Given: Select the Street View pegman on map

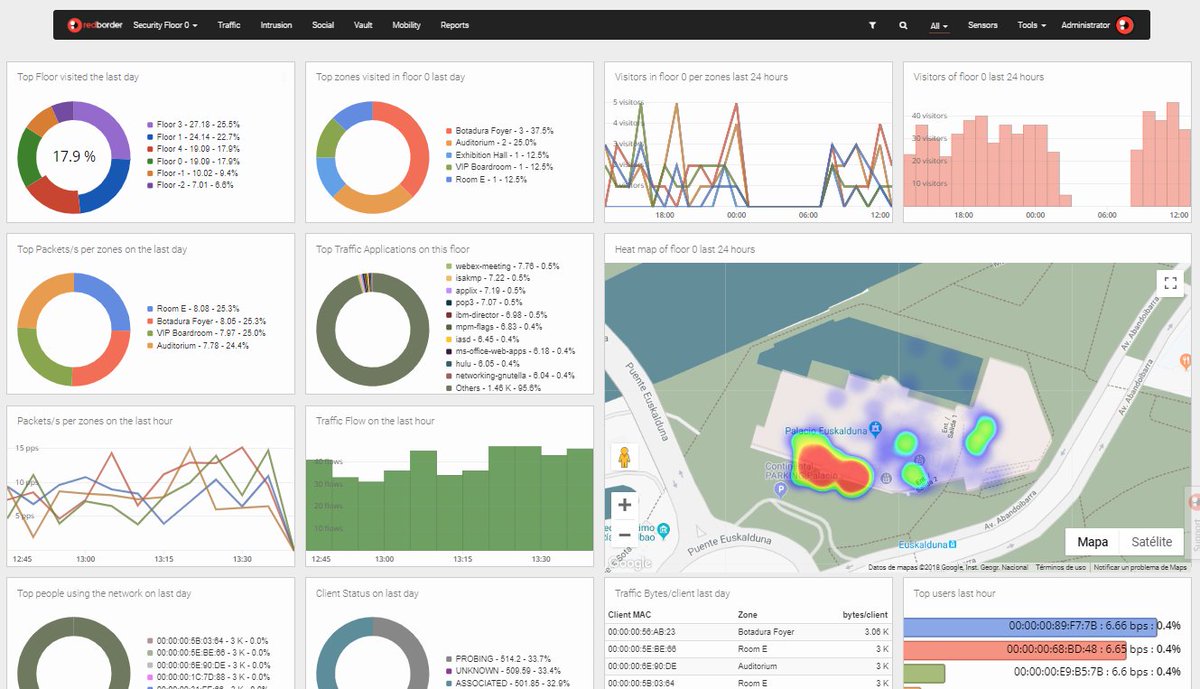Looking at the screenshot, I should (x=624, y=457).
